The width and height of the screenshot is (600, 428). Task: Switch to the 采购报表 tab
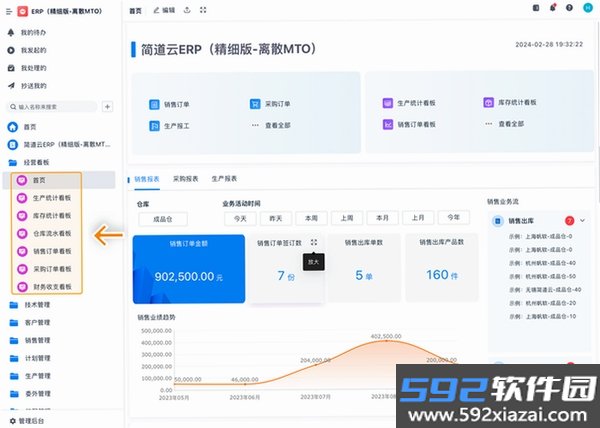coord(186,179)
